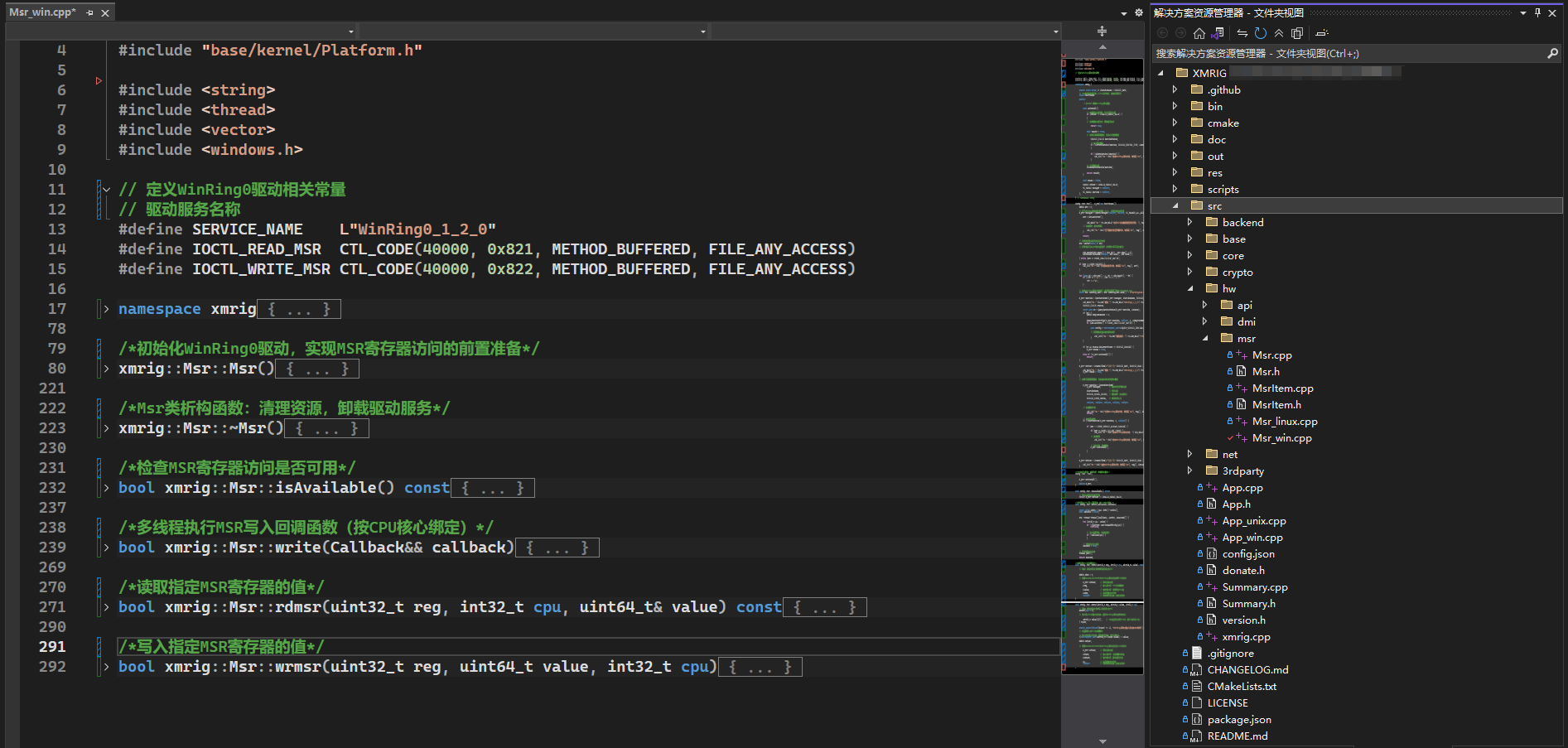Refresh the Solution Explorer folder view

click(x=1260, y=33)
